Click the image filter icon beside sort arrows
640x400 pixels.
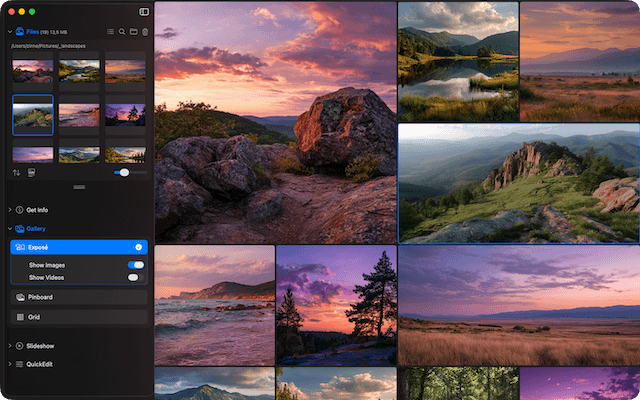(x=31, y=172)
